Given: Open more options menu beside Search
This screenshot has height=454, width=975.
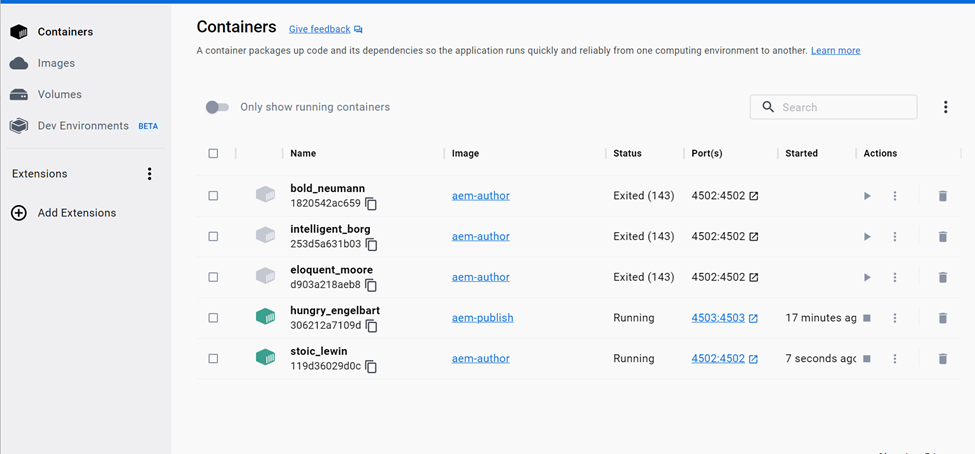Looking at the screenshot, I should pyautogui.click(x=945, y=107).
